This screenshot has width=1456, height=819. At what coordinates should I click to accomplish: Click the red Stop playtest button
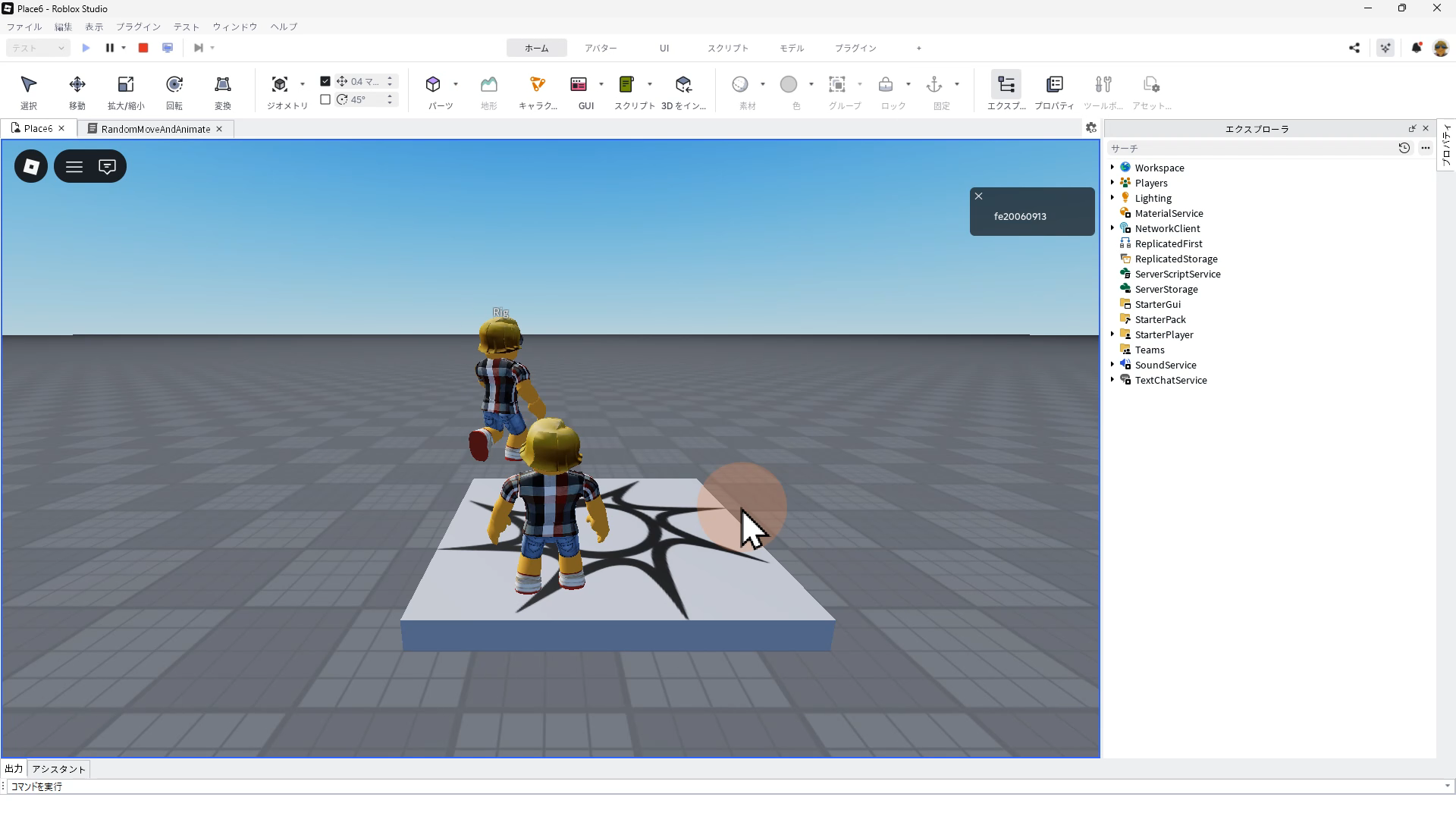[x=143, y=48]
